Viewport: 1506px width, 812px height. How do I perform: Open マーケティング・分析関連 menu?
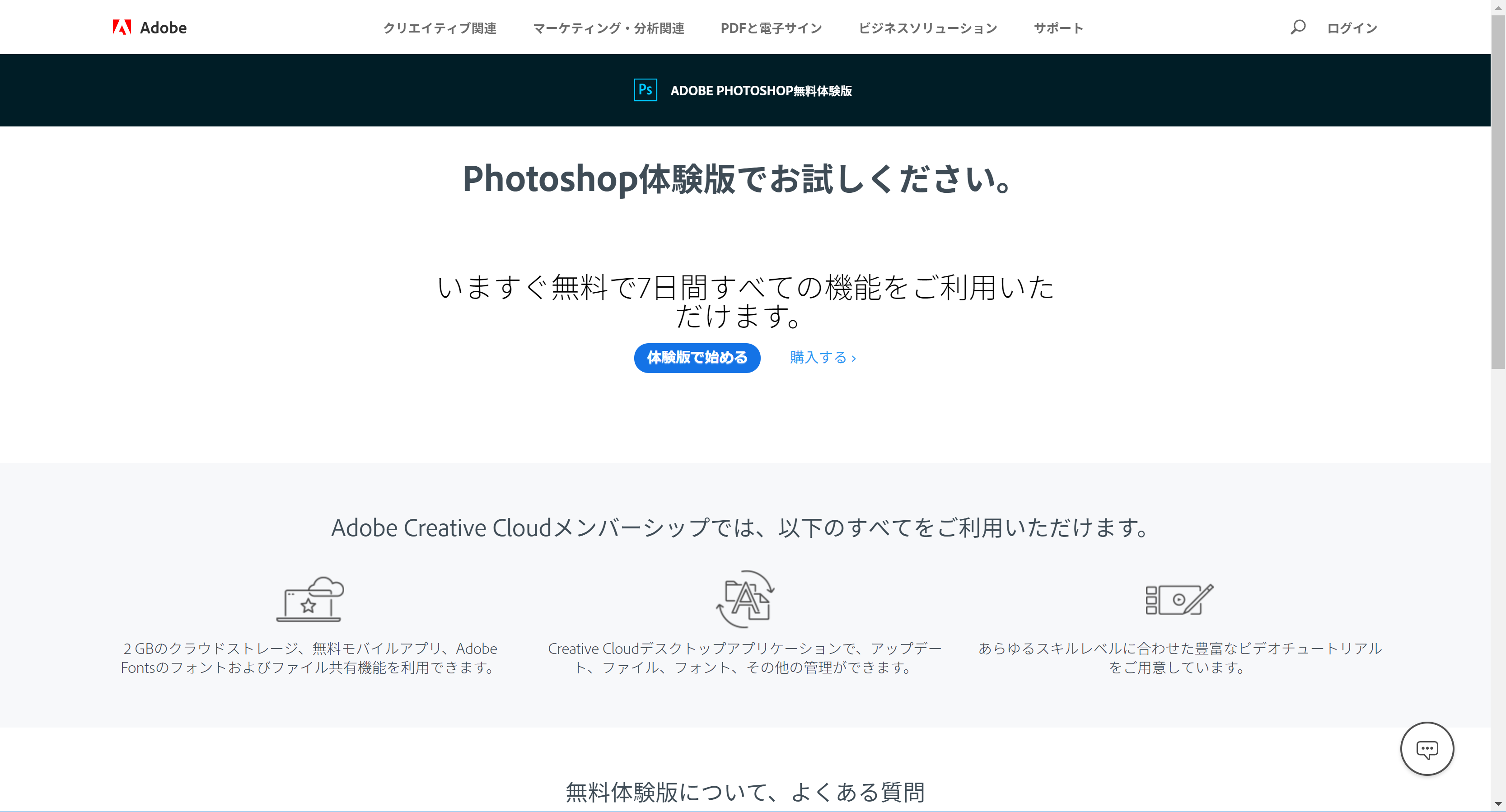608,28
